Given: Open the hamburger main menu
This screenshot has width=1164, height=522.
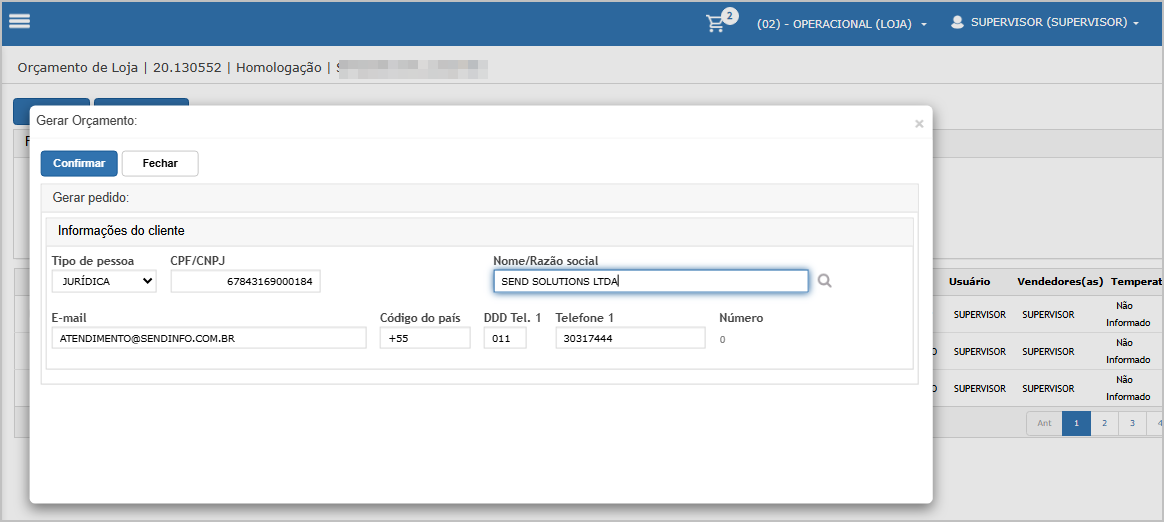Looking at the screenshot, I should (x=19, y=22).
